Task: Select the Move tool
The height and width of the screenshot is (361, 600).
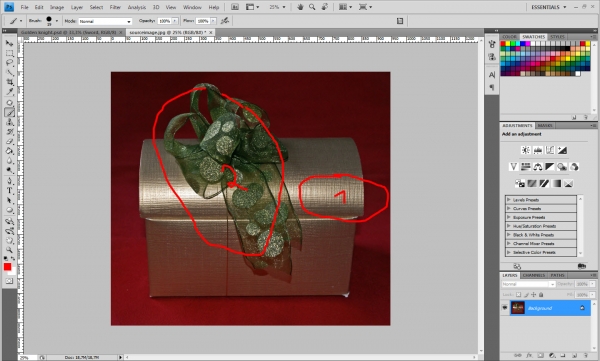Action: pos(10,43)
